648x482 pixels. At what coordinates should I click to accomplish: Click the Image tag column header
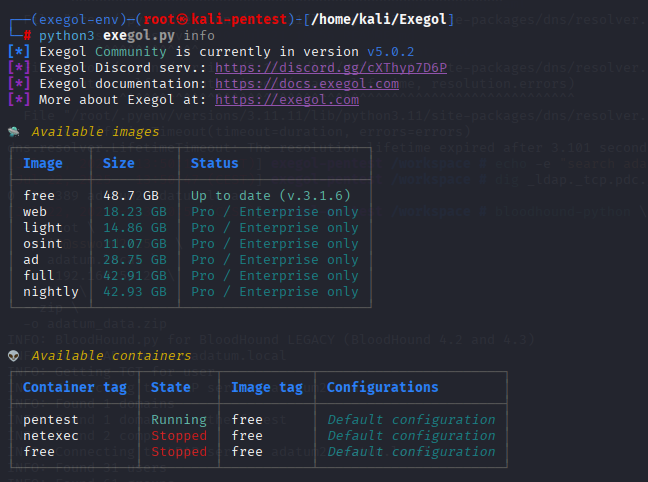coord(267,388)
